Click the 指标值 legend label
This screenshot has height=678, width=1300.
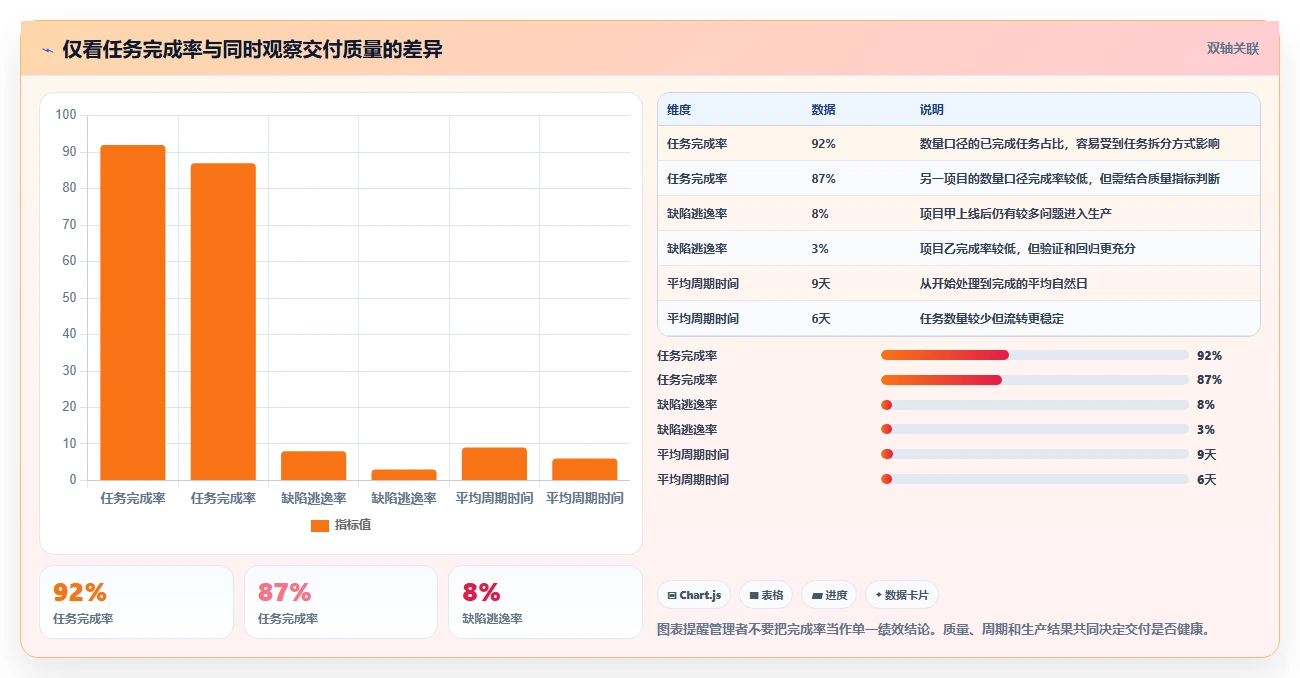(x=353, y=525)
